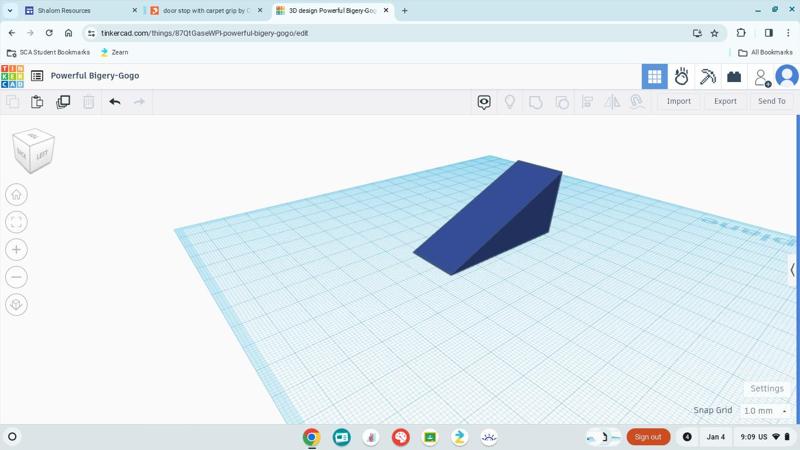Open the design list menu icon
The image size is (800, 450).
tap(37, 76)
